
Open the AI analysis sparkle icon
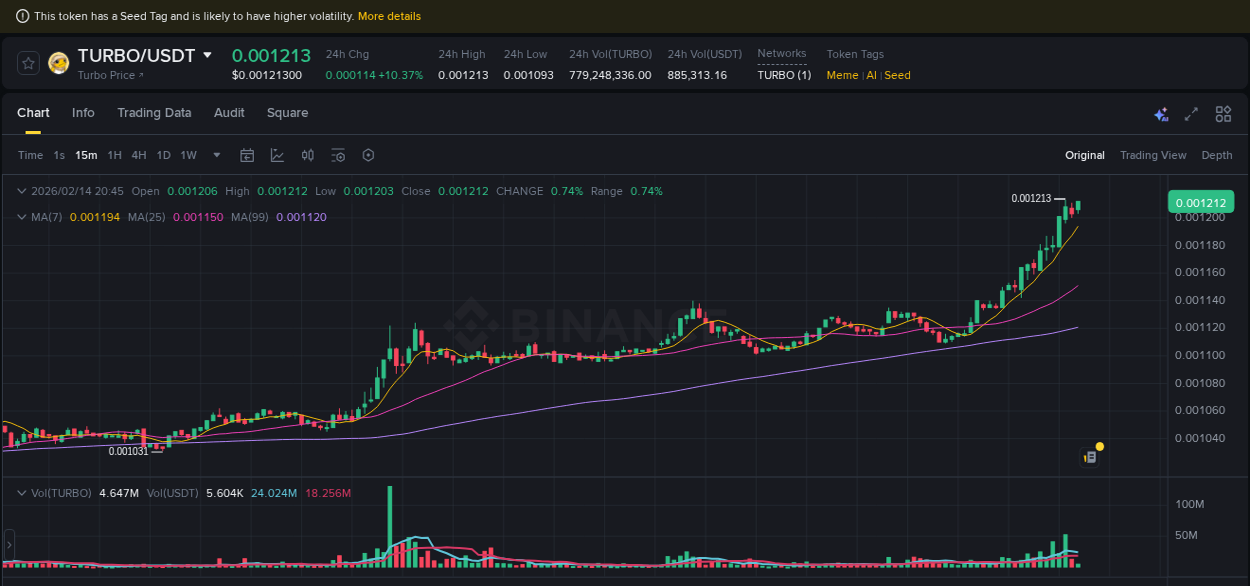1161,115
